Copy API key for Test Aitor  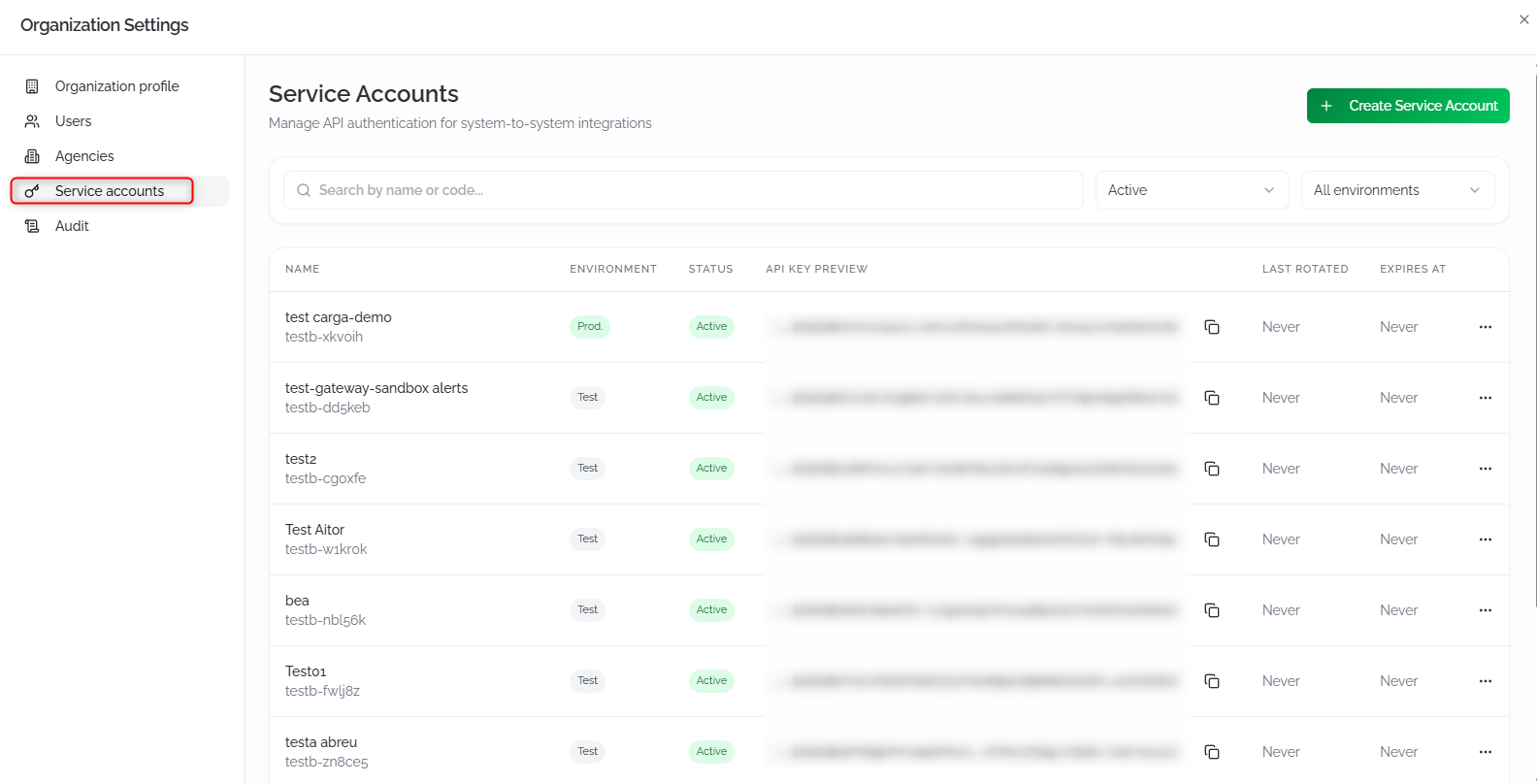1212,539
